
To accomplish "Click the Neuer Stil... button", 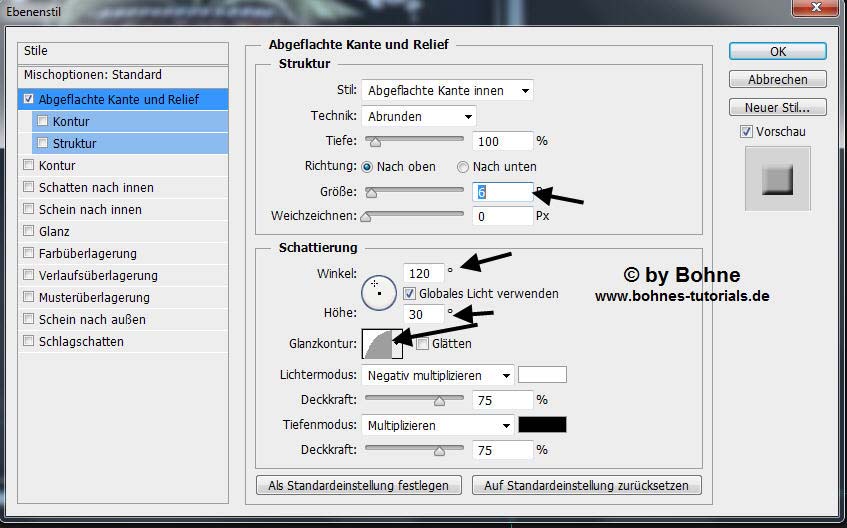I will 777,107.
